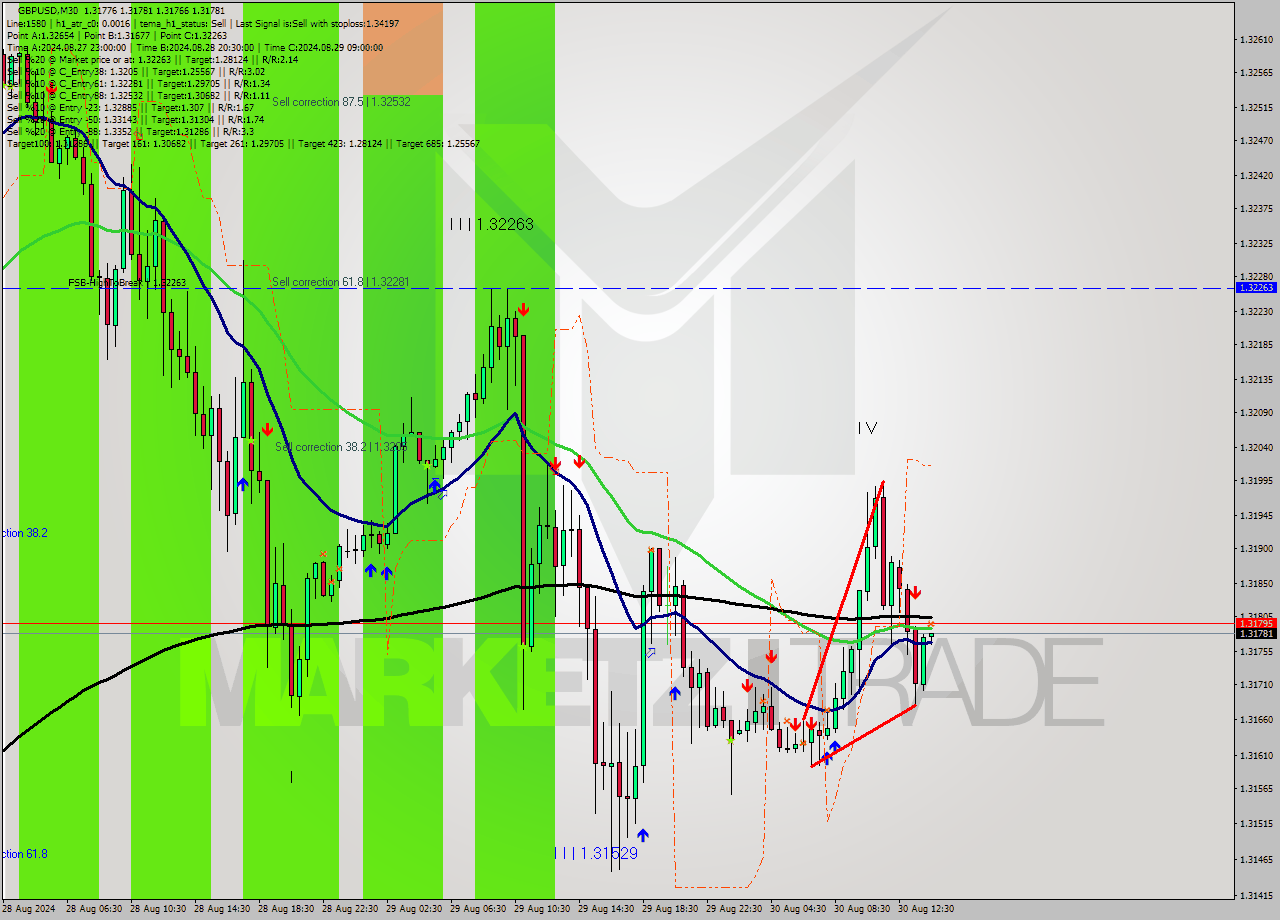Viewport: 1280px width, 920px height.
Task: Click the '29 Aug 06:30' time axis label
Action: (x=479, y=909)
